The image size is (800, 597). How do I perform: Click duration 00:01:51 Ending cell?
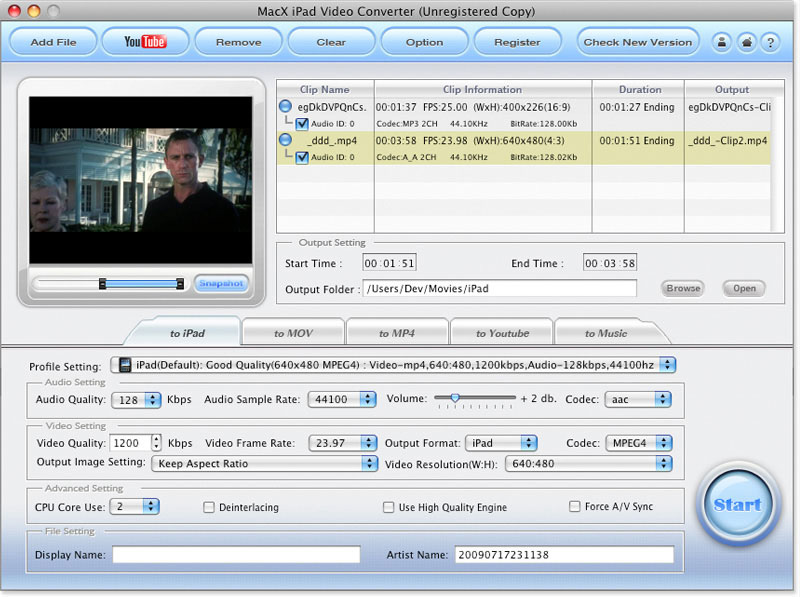[x=637, y=141]
